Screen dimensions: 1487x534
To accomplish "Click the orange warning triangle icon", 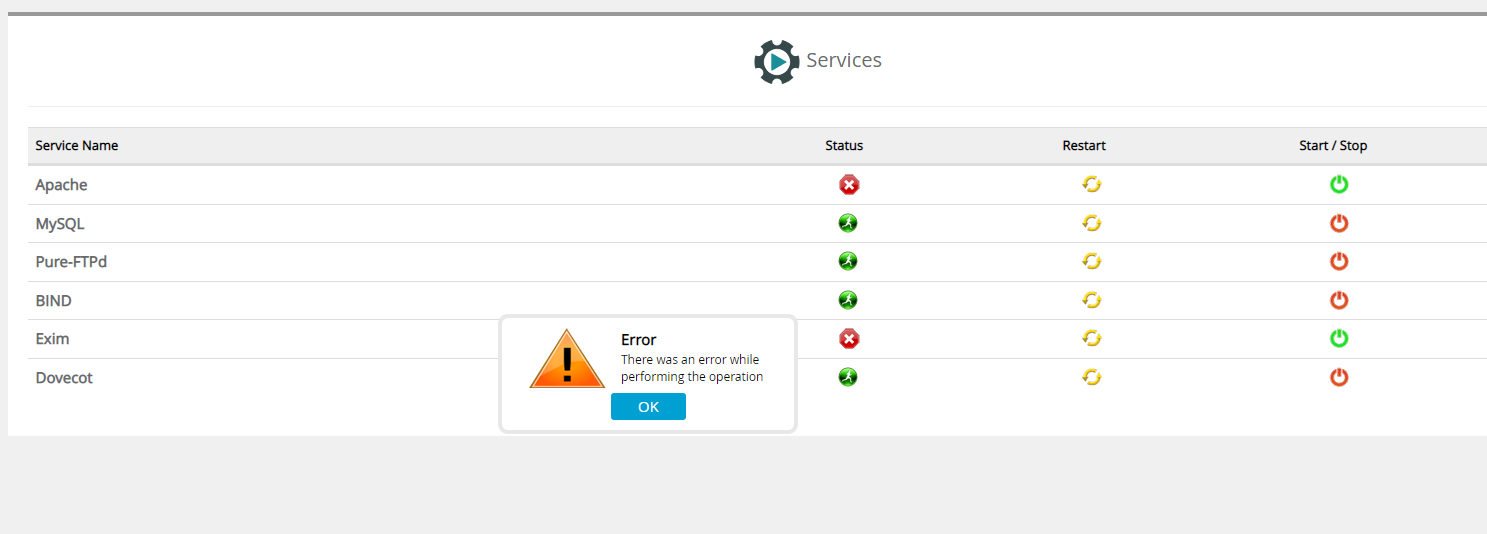I will [567, 359].
